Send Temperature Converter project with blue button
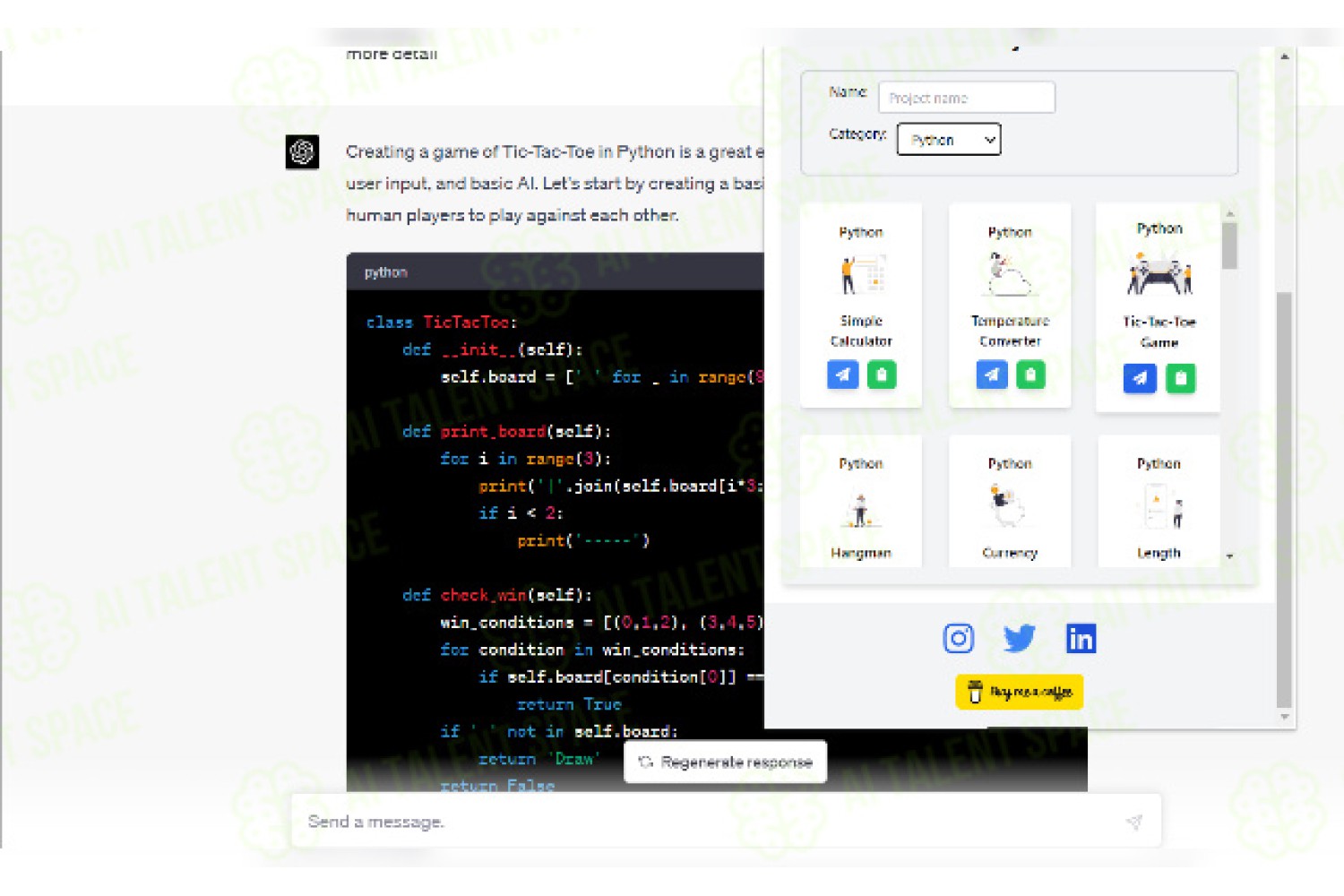Image resolution: width=1344 pixels, height=896 pixels. click(x=991, y=375)
